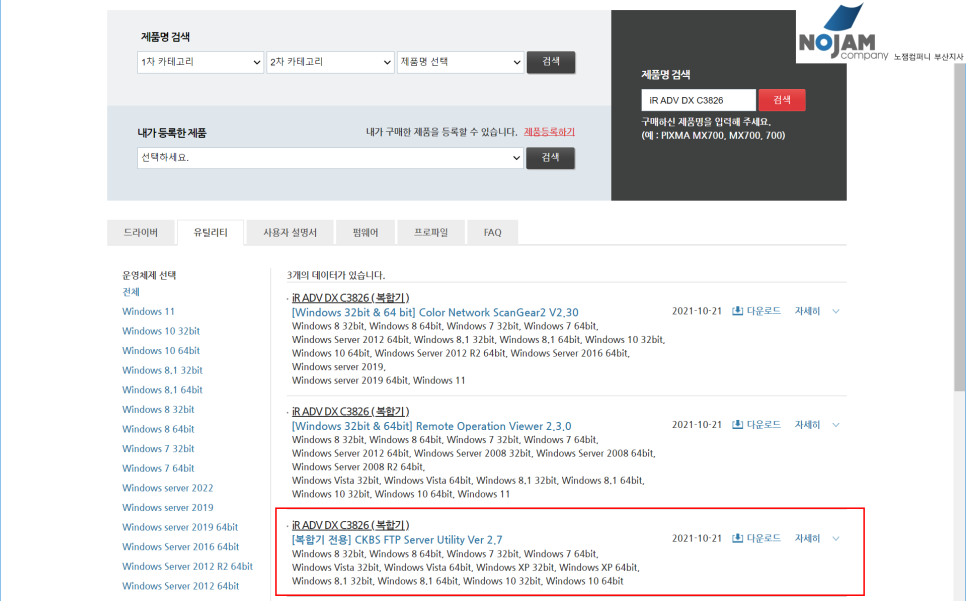The width and height of the screenshot is (966, 601).
Task: Switch to the 프로파일 tab
Action: tap(431, 233)
